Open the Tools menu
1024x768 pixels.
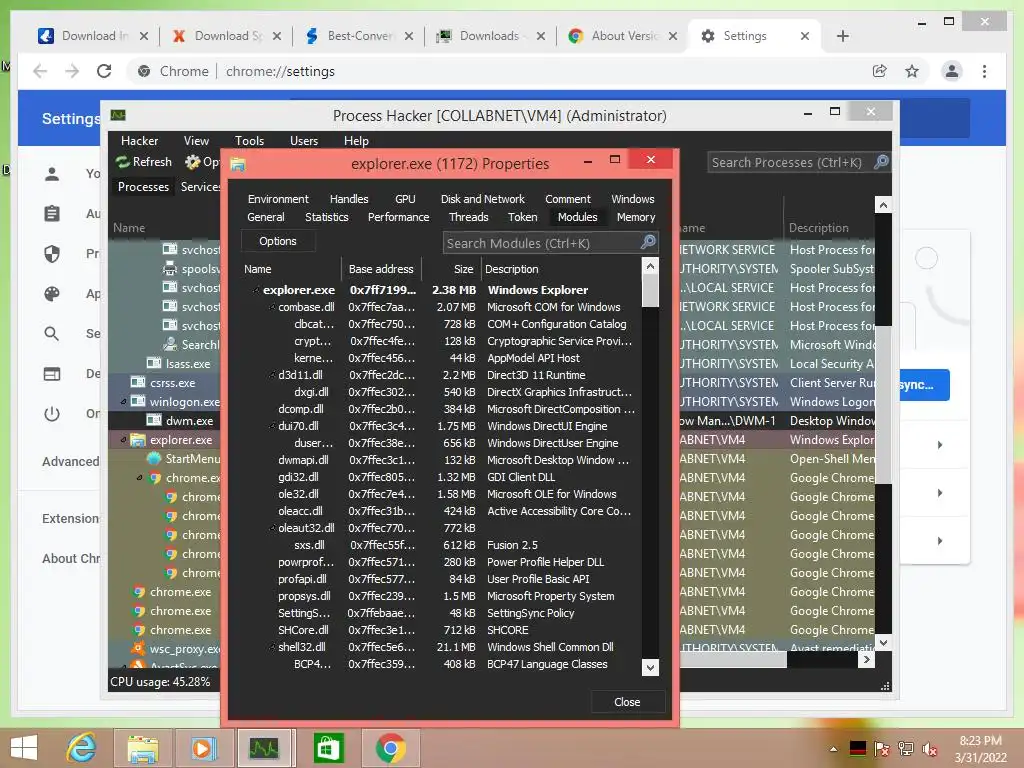coord(249,141)
